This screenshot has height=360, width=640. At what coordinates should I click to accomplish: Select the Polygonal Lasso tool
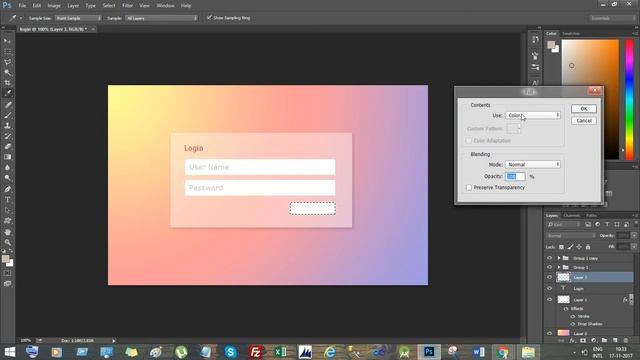tap(7, 62)
